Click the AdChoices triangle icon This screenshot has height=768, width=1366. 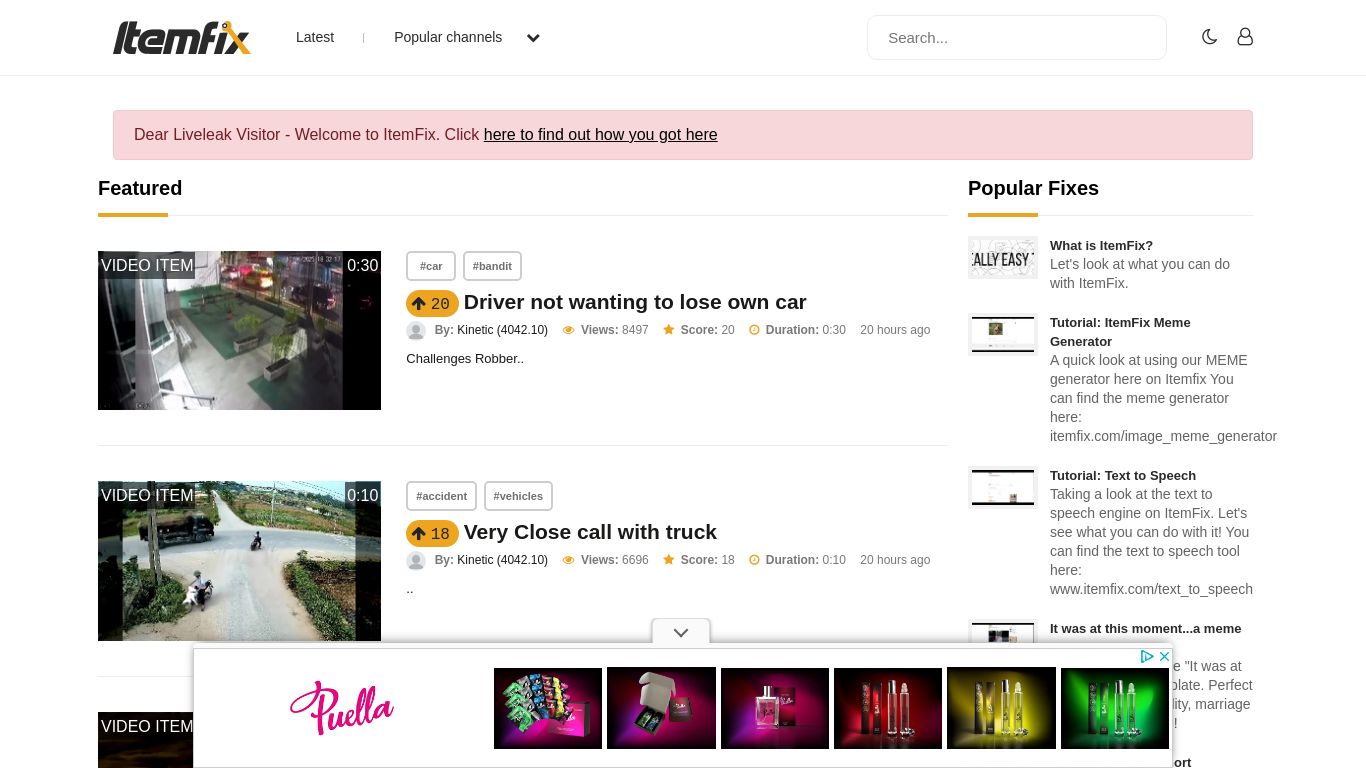click(x=1147, y=656)
